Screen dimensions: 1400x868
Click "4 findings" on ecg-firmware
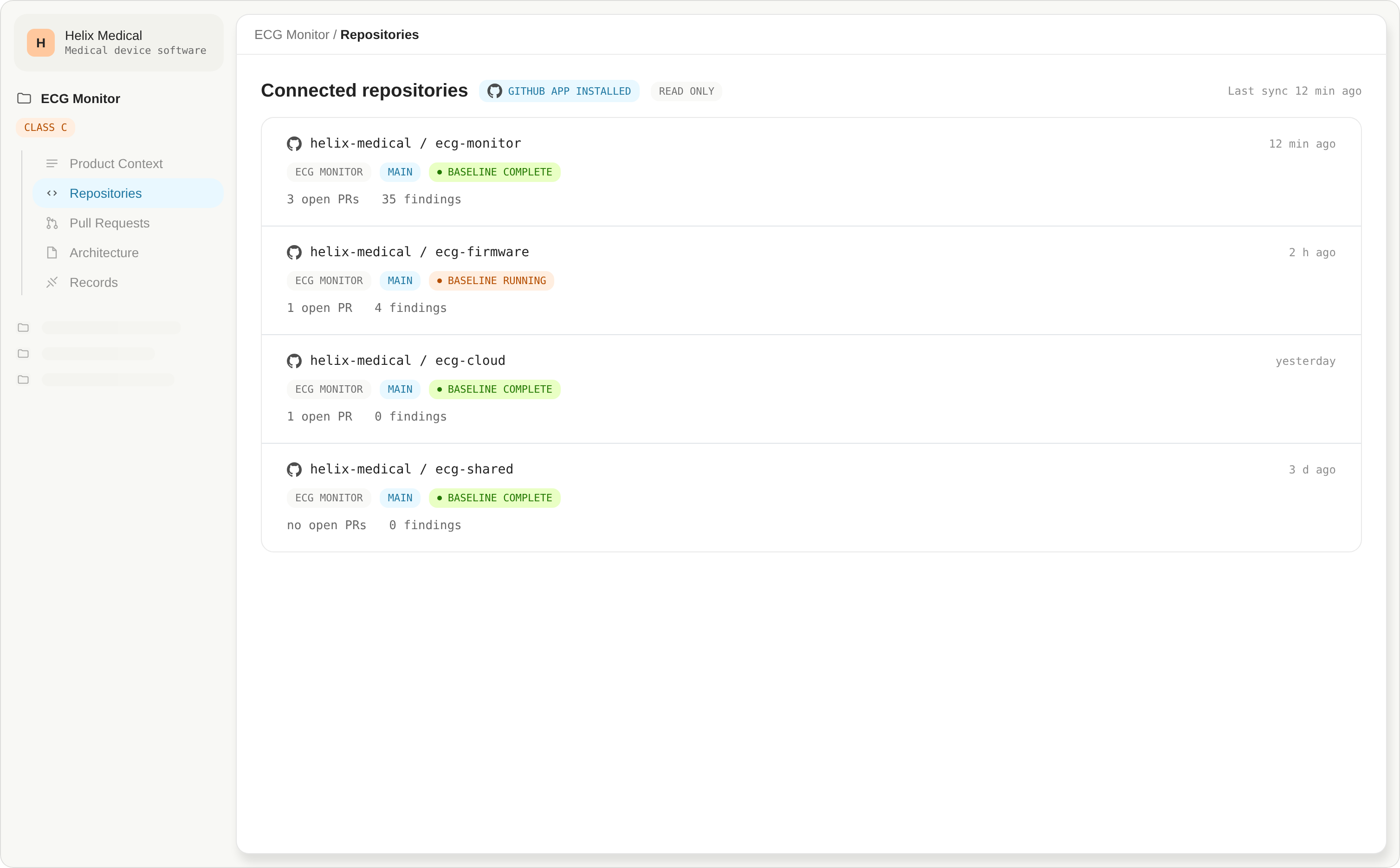pyautogui.click(x=410, y=308)
